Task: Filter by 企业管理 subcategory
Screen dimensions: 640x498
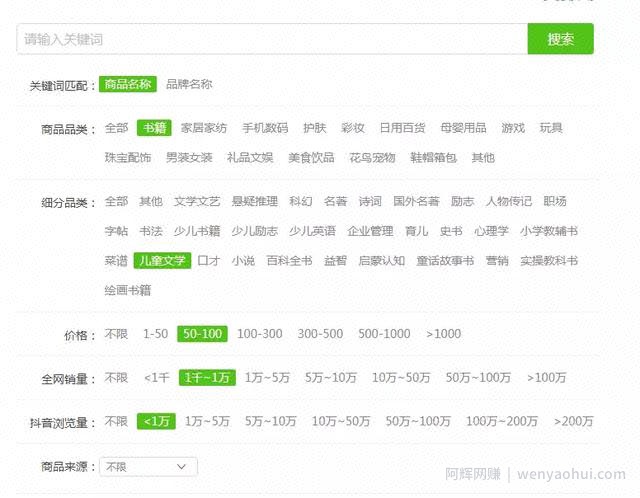Action: point(370,231)
